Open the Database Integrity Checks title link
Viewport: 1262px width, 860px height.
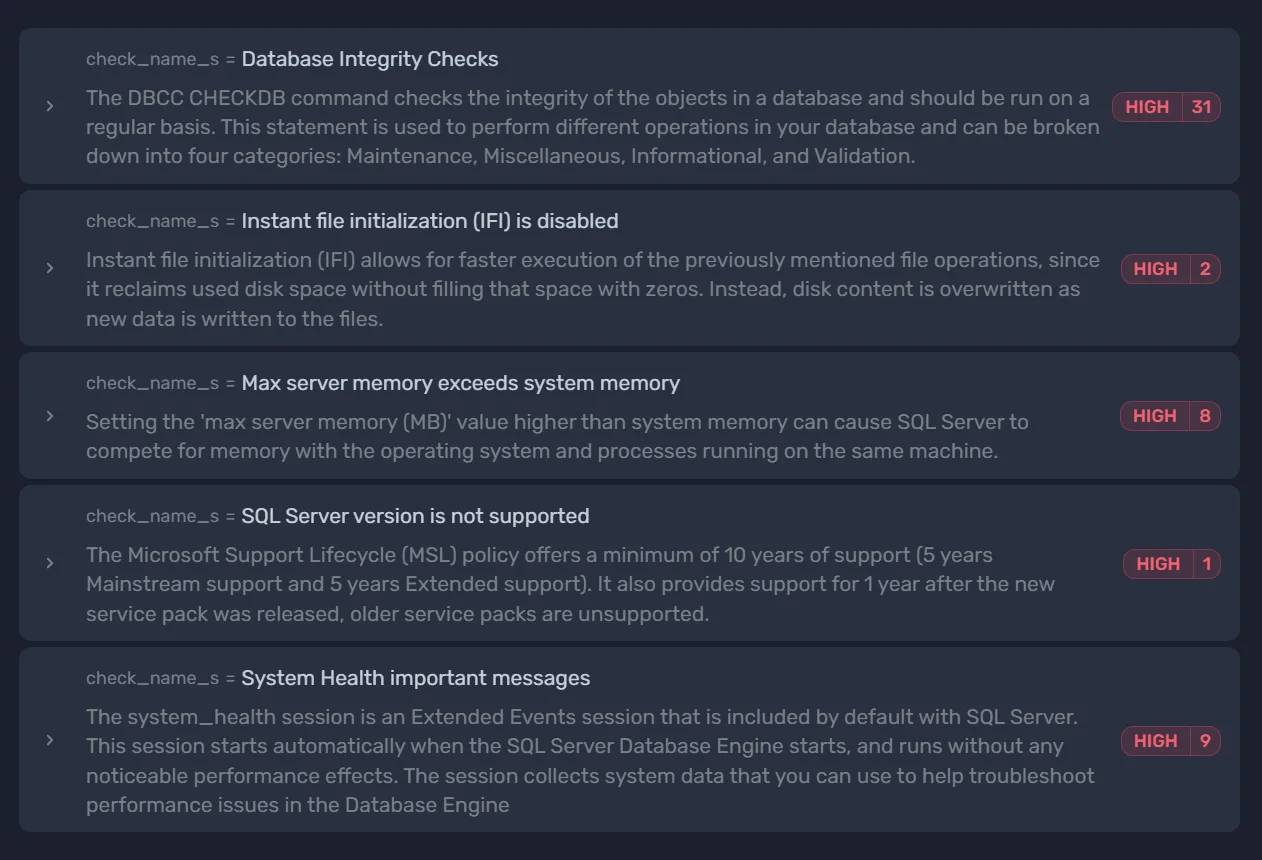tap(370, 59)
